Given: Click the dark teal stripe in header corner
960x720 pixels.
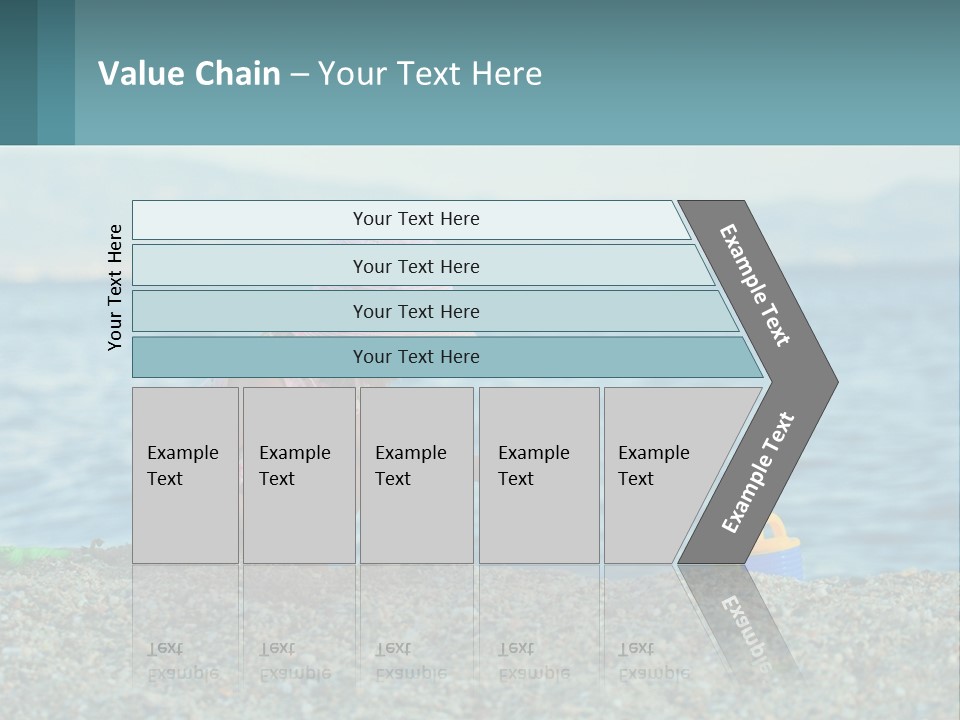Looking at the screenshot, I should [18, 72].
